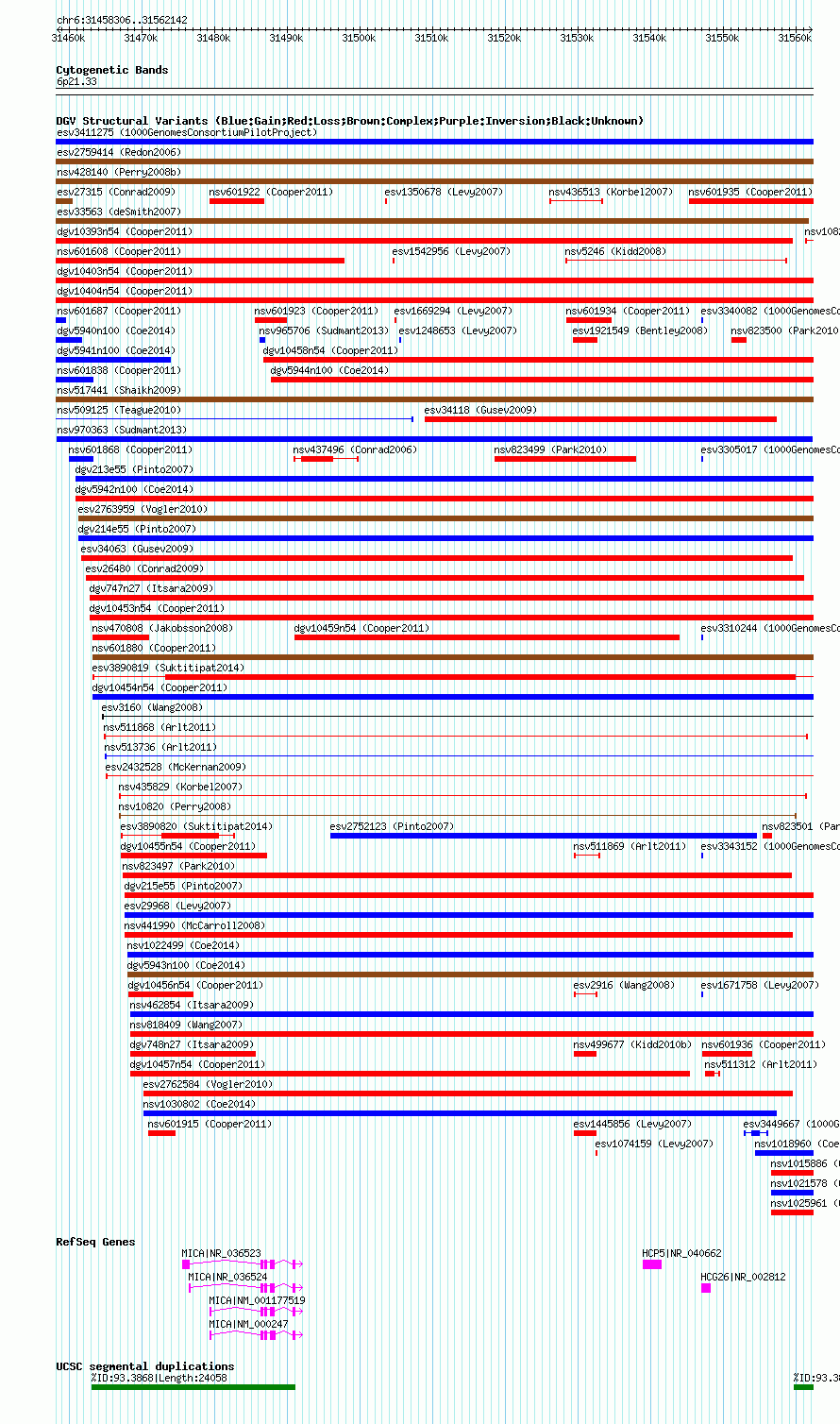Select dgv5944n100 (Coe2014) variant label
Screen dimensions: 840x1424
click(329, 370)
